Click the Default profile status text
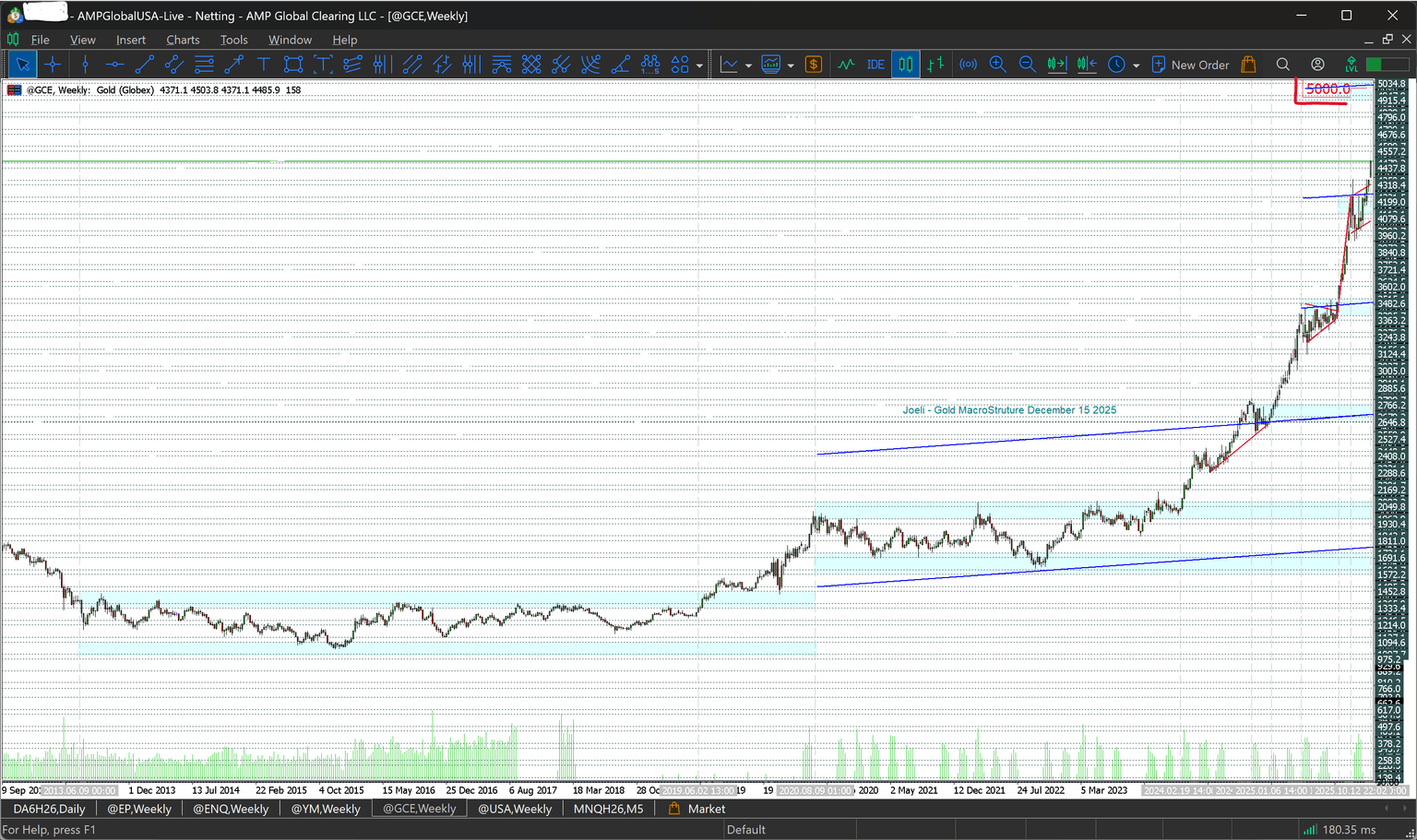The image size is (1417, 840). click(x=745, y=830)
